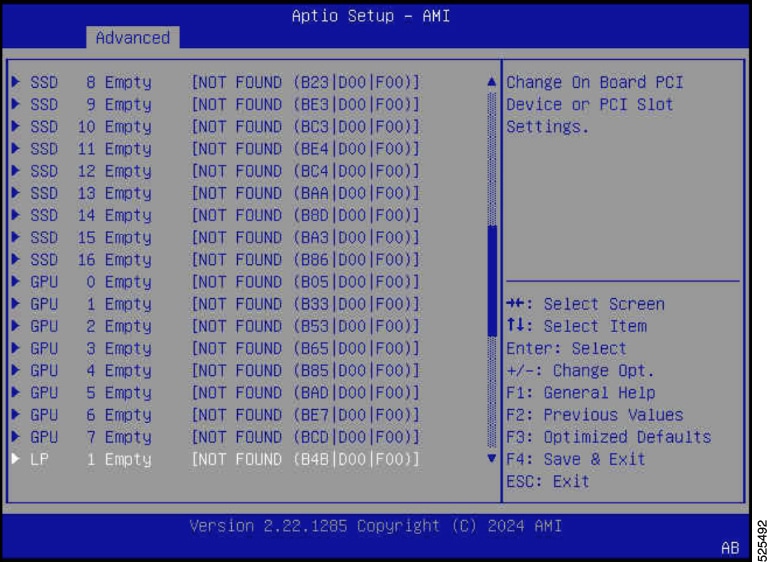Click the F4: Save & Exit hint
Image resolution: width=767 pixels, height=562 pixels.
tap(576, 459)
